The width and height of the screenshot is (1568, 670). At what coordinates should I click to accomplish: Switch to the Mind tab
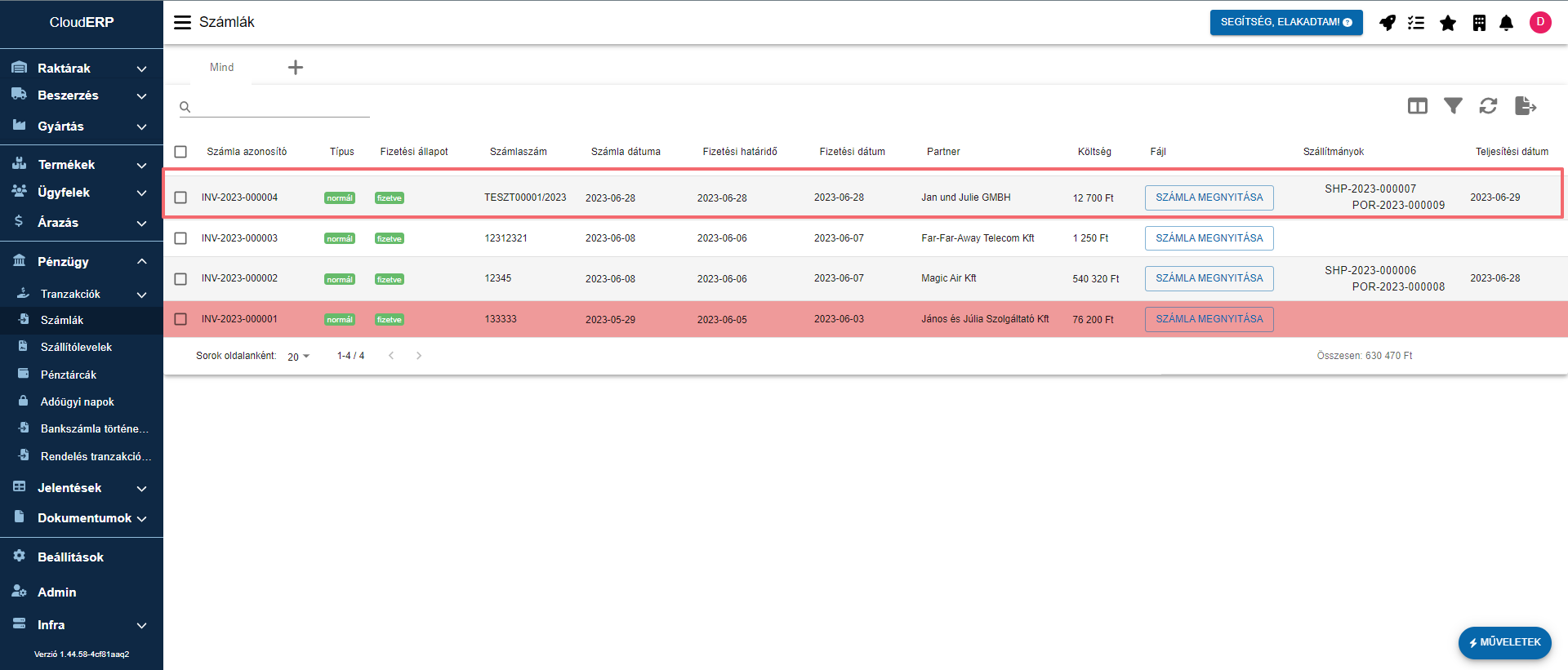point(221,68)
